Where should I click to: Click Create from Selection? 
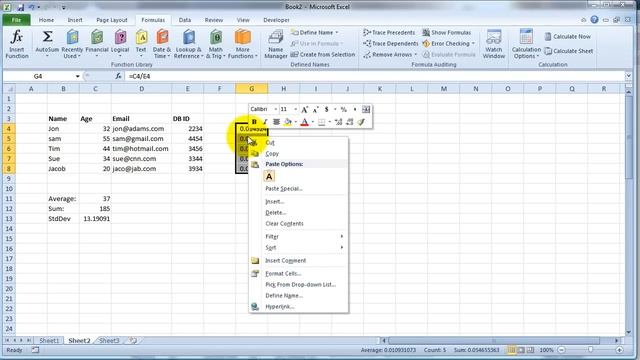pyautogui.click(x=322, y=54)
